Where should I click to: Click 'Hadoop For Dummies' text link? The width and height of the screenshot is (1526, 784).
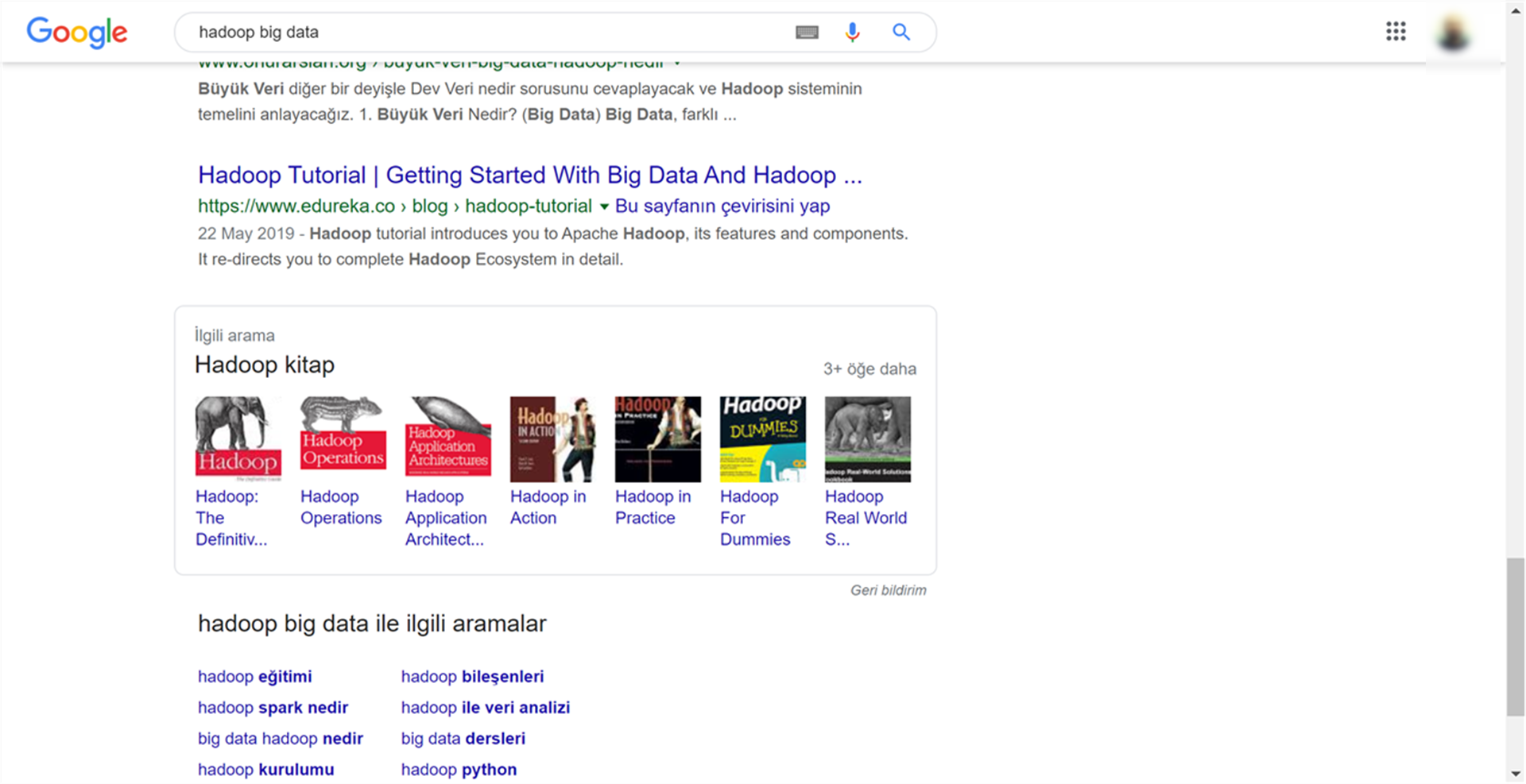click(755, 518)
